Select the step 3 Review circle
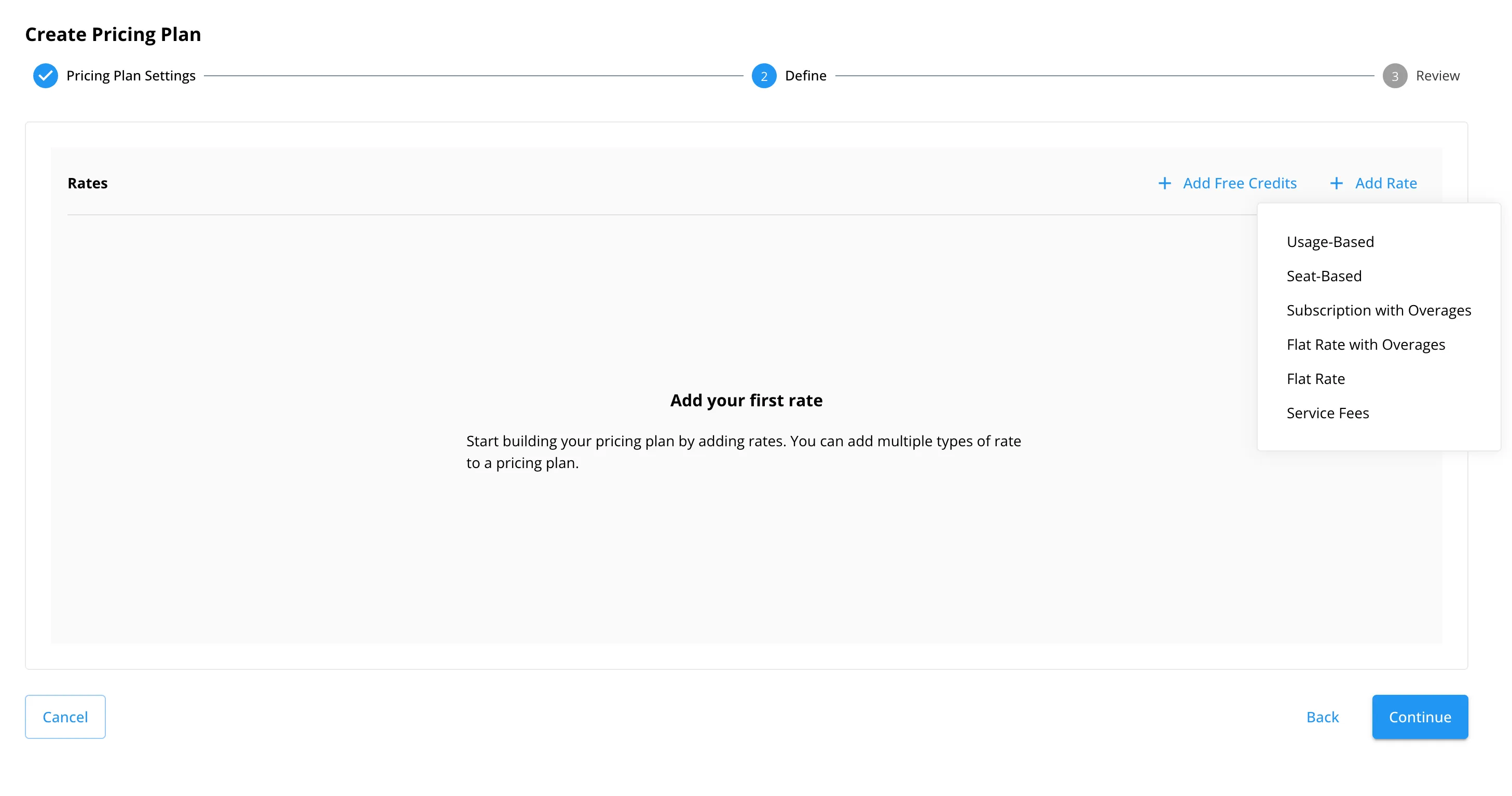The image size is (1512, 796). click(1395, 76)
